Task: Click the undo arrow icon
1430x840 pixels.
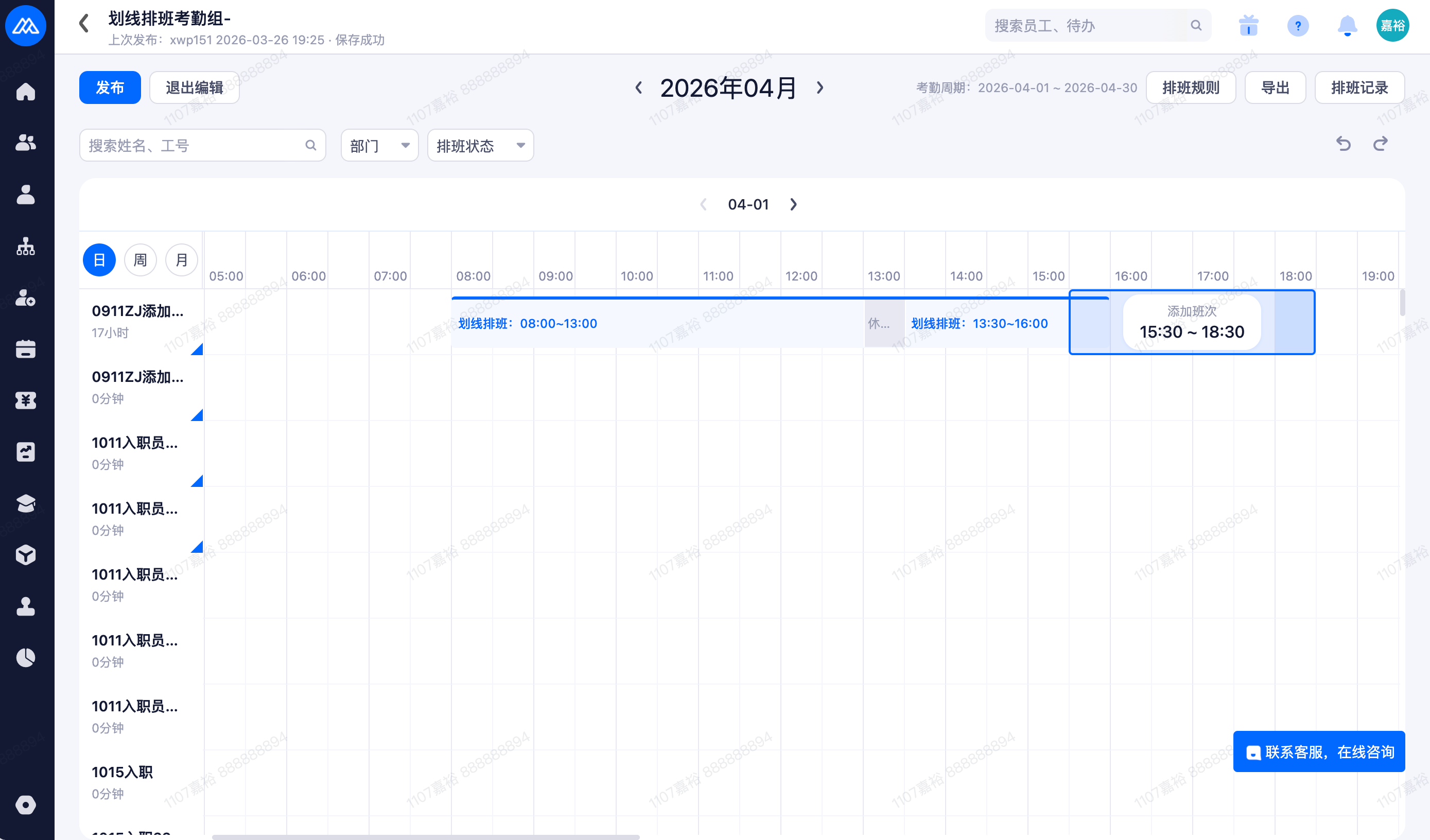Action: (x=1342, y=144)
